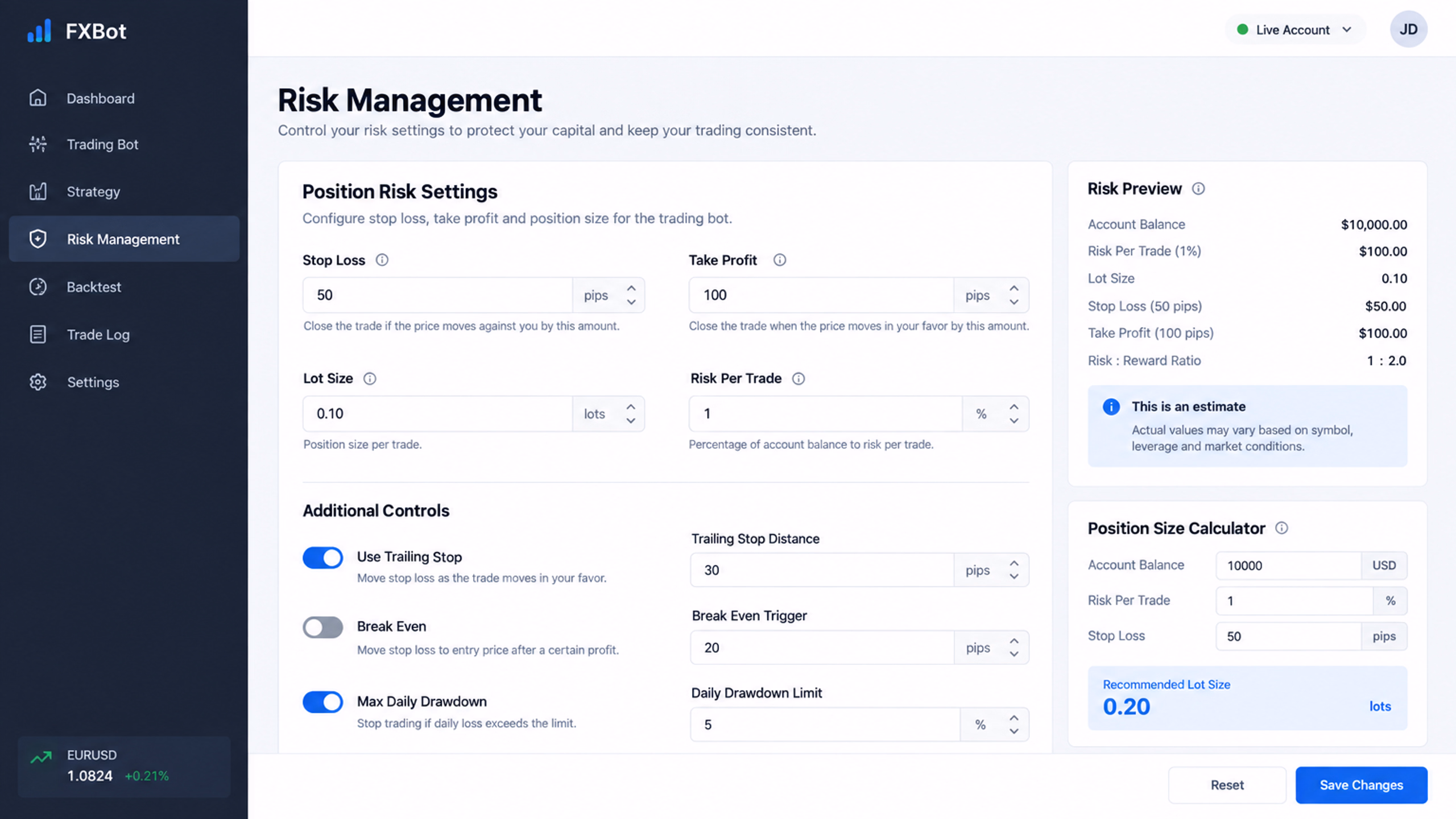Open the JD user avatar
Image resolution: width=1456 pixels, height=819 pixels.
[x=1408, y=29]
